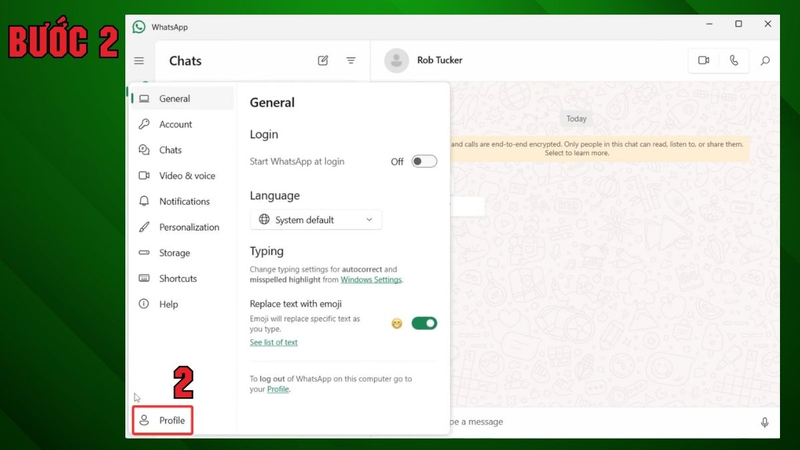800x450 pixels.
Task: Click the key icon beside Account
Action: click(x=144, y=124)
